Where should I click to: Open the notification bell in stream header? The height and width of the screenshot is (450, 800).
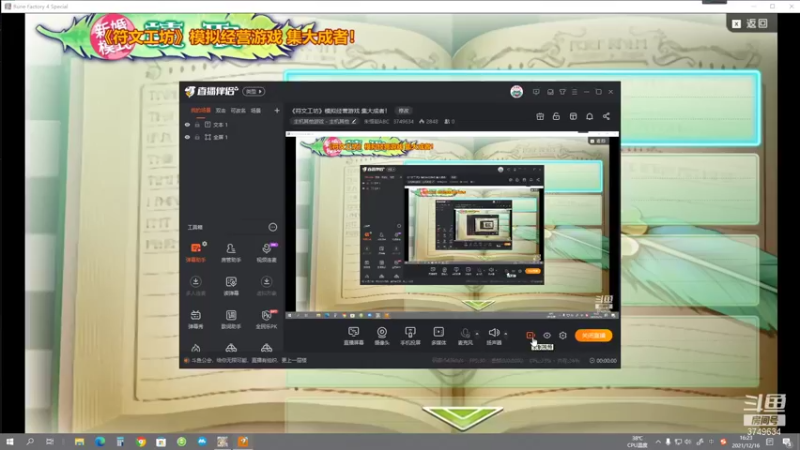click(x=589, y=116)
